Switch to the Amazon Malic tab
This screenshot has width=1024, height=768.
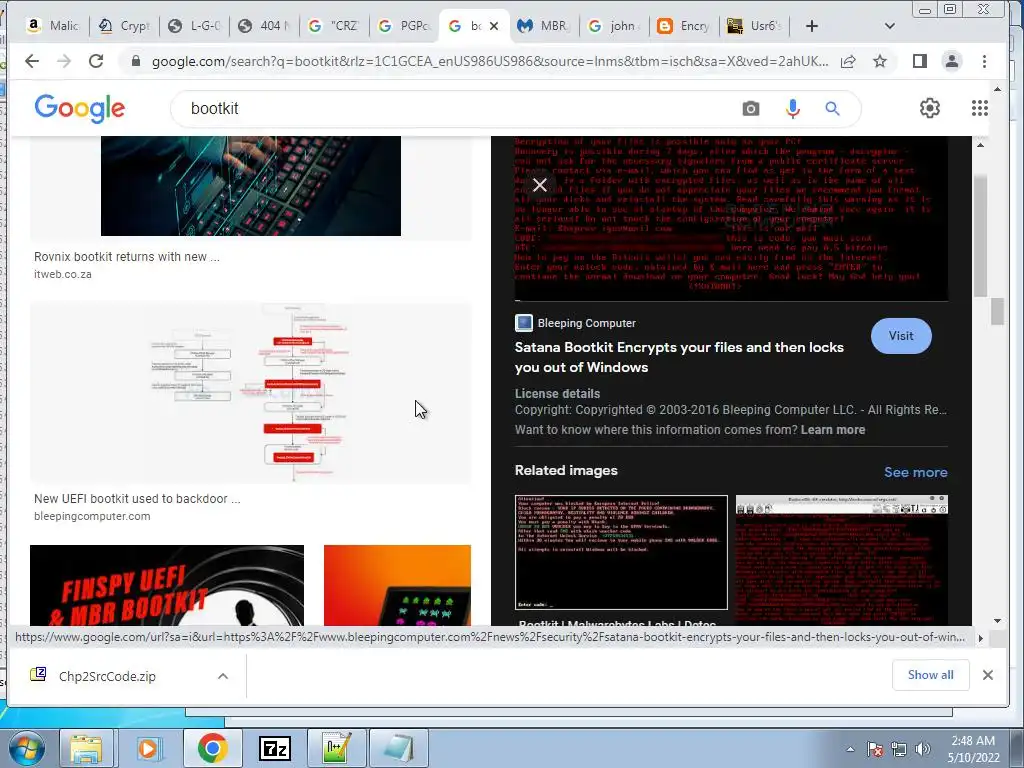tap(54, 26)
